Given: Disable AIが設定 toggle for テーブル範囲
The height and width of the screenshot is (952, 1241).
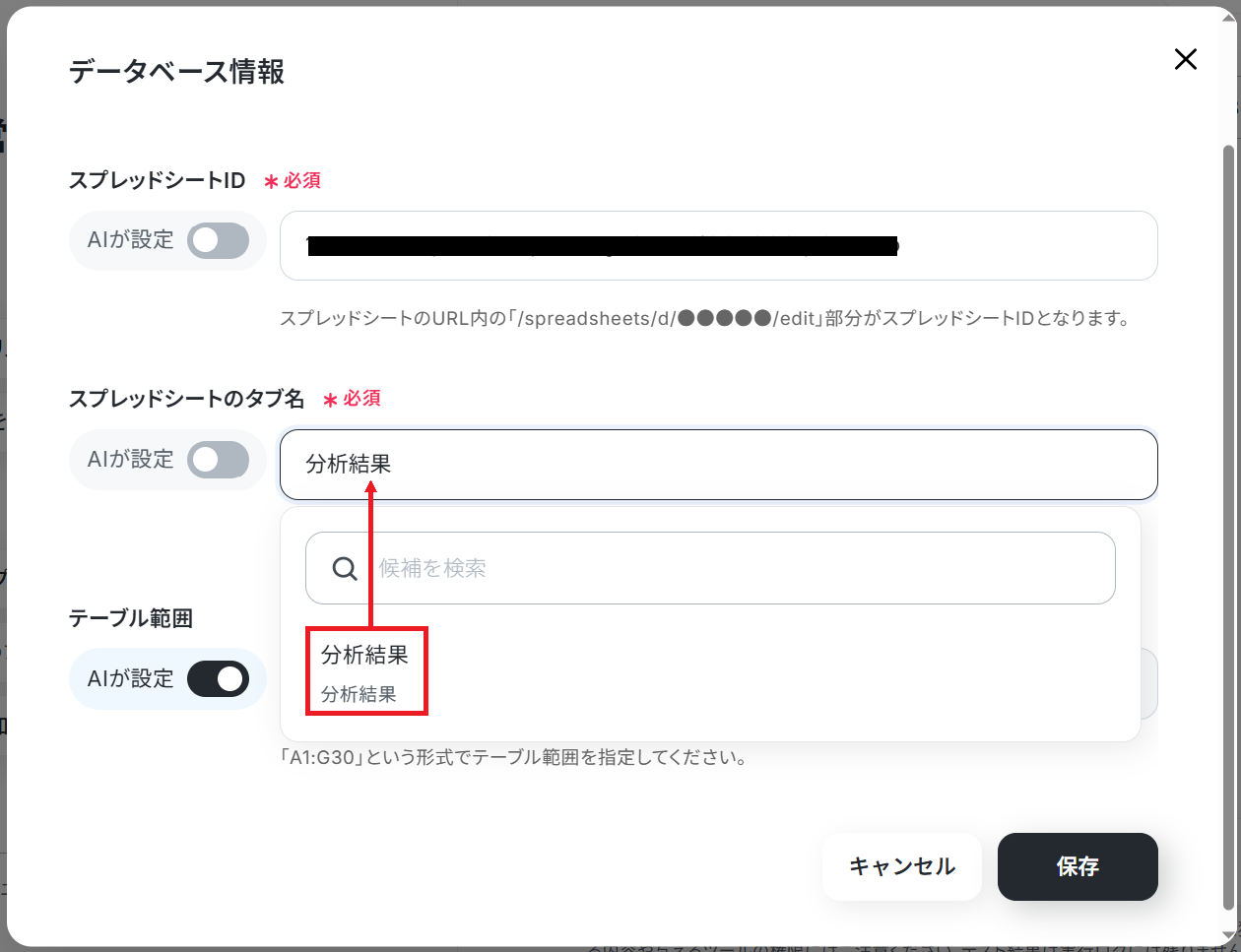Looking at the screenshot, I should click(x=219, y=678).
